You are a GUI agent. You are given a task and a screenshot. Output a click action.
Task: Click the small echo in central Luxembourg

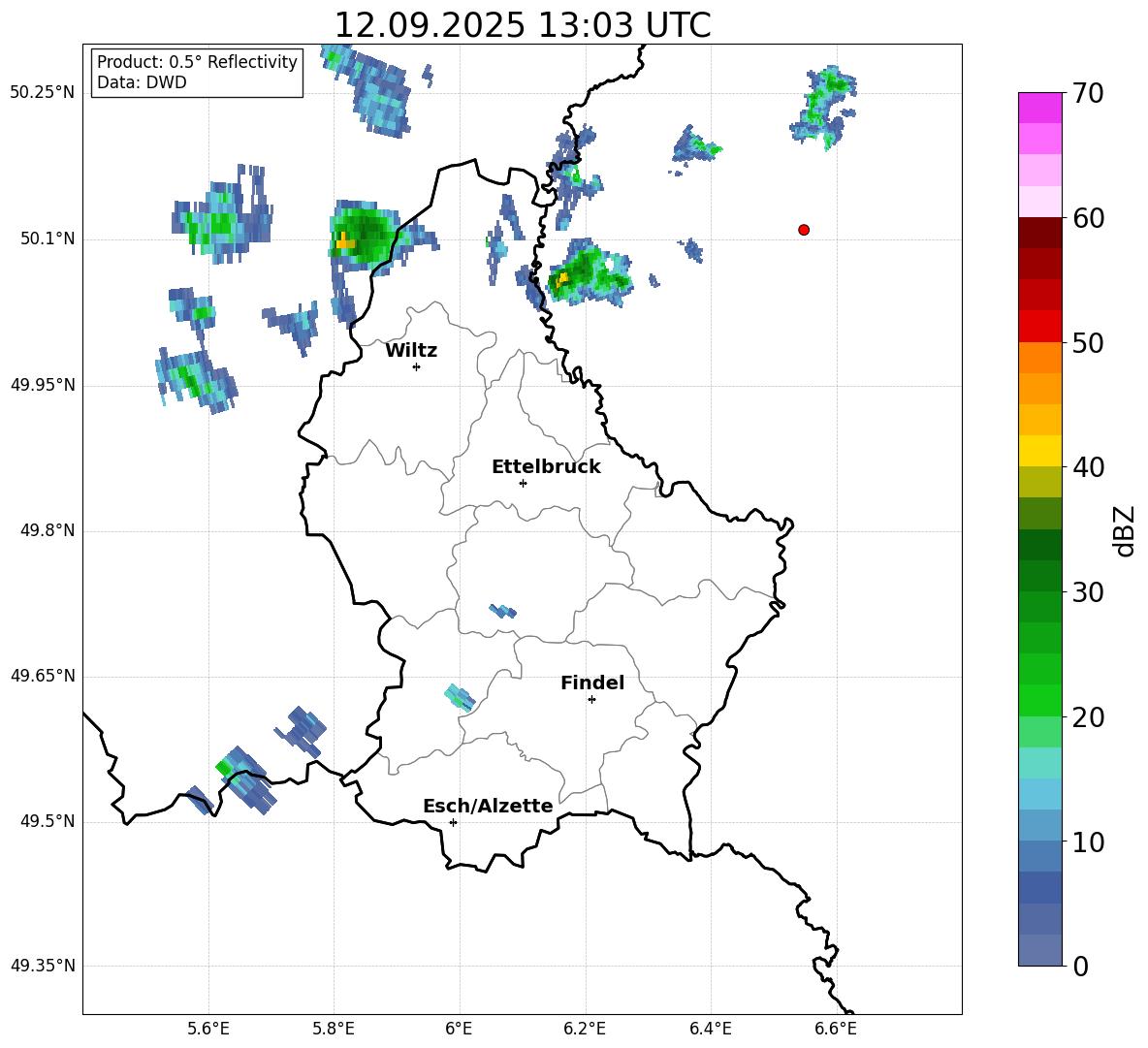click(502, 611)
